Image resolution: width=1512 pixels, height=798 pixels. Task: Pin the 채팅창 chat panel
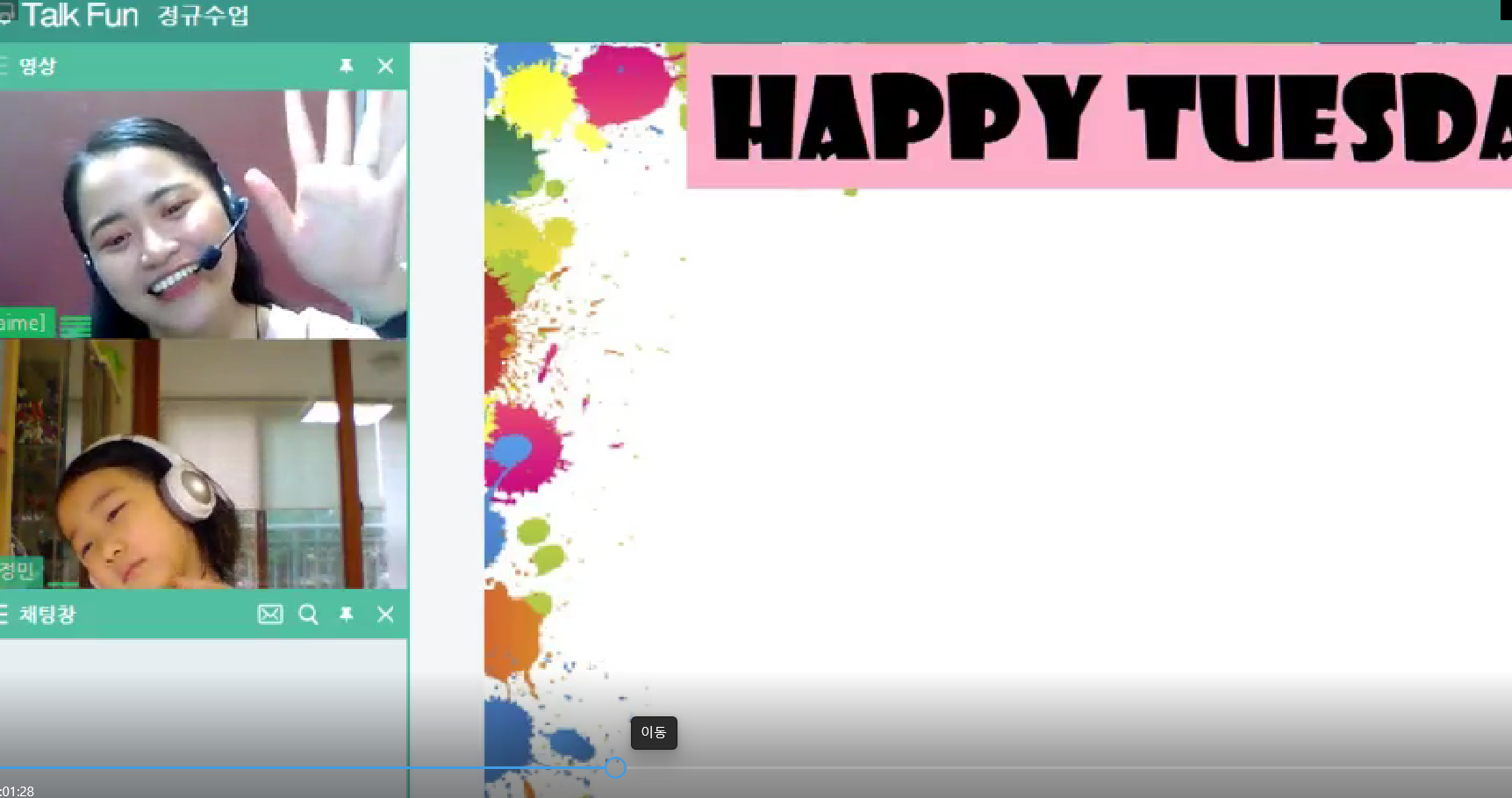point(347,615)
